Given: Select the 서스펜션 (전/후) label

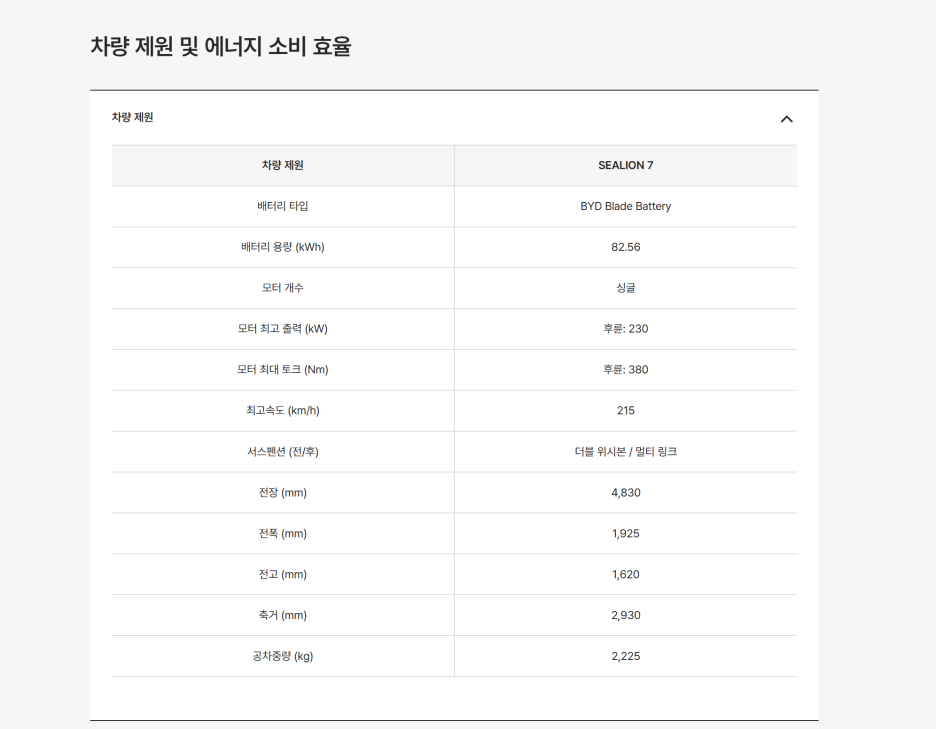Looking at the screenshot, I should click(x=282, y=451).
